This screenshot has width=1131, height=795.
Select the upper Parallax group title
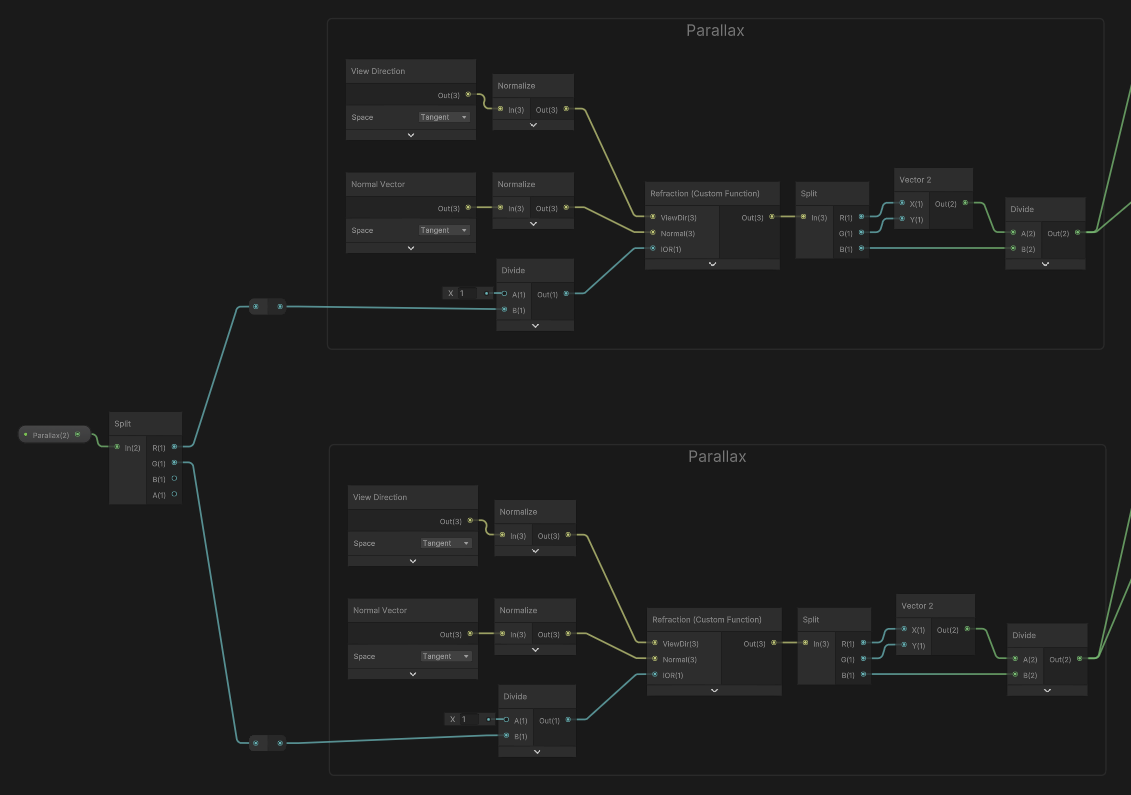(x=714, y=31)
